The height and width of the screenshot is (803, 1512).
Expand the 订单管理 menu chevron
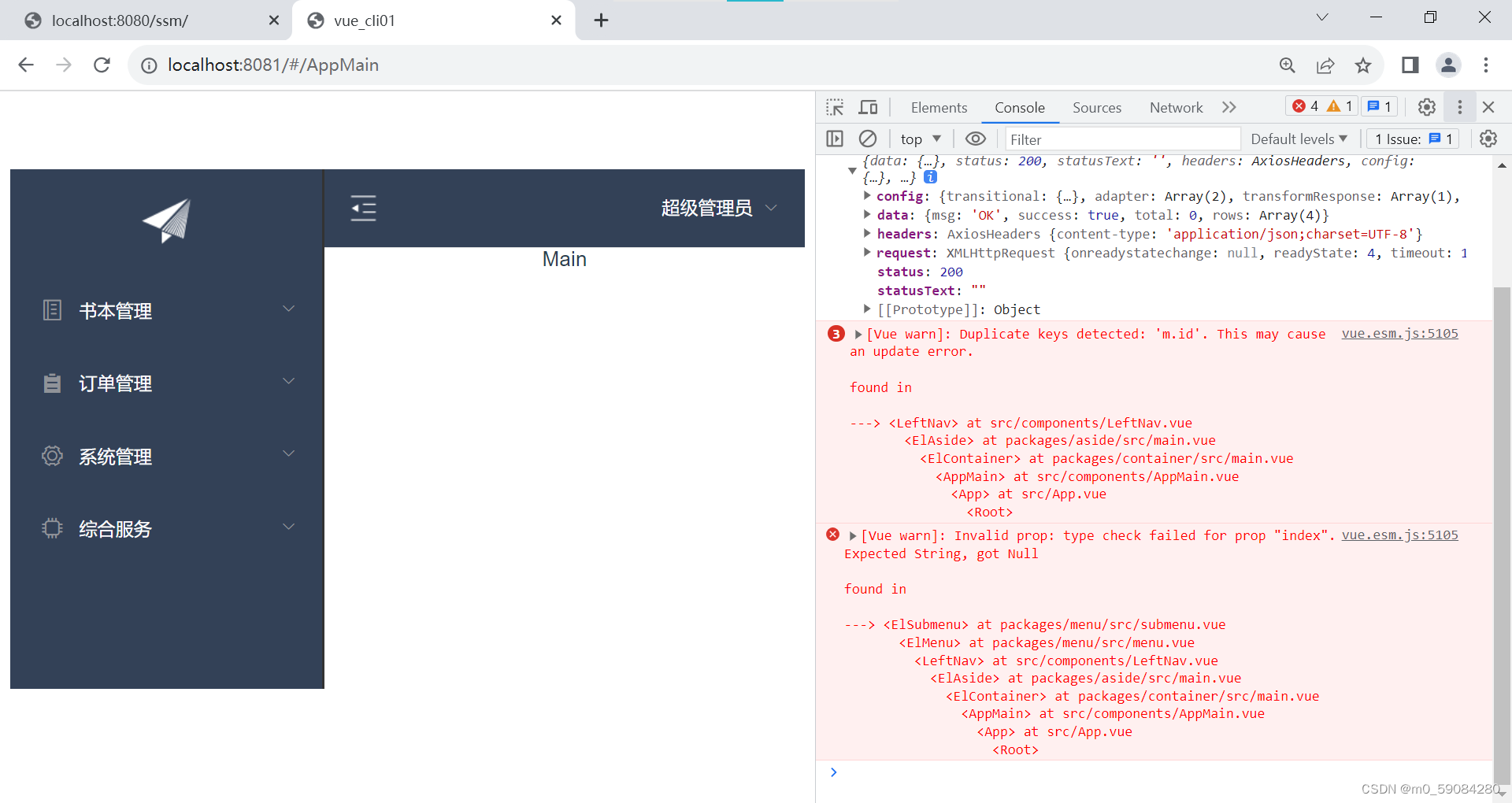[x=289, y=381]
